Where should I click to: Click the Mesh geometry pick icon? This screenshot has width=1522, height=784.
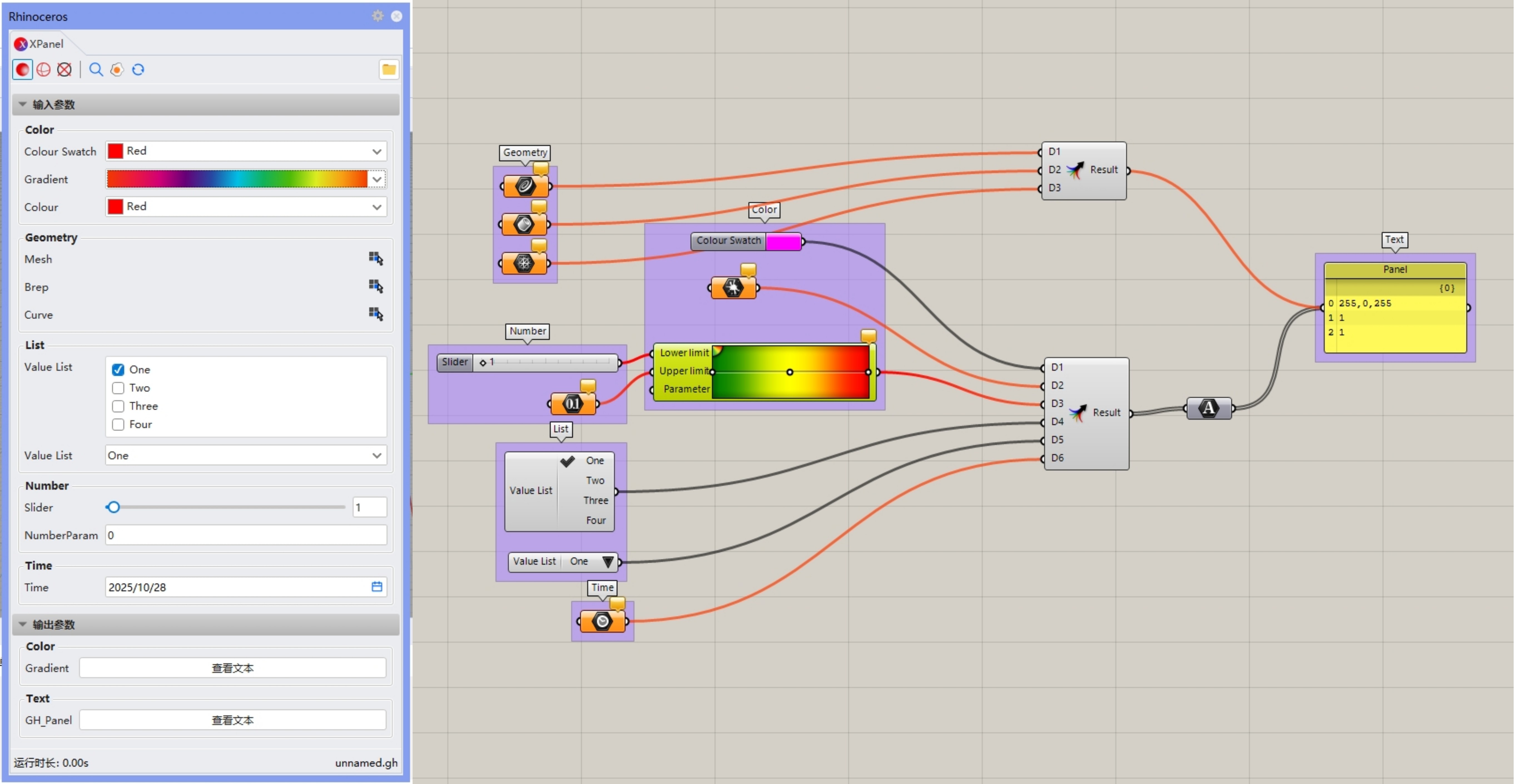pos(376,259)
